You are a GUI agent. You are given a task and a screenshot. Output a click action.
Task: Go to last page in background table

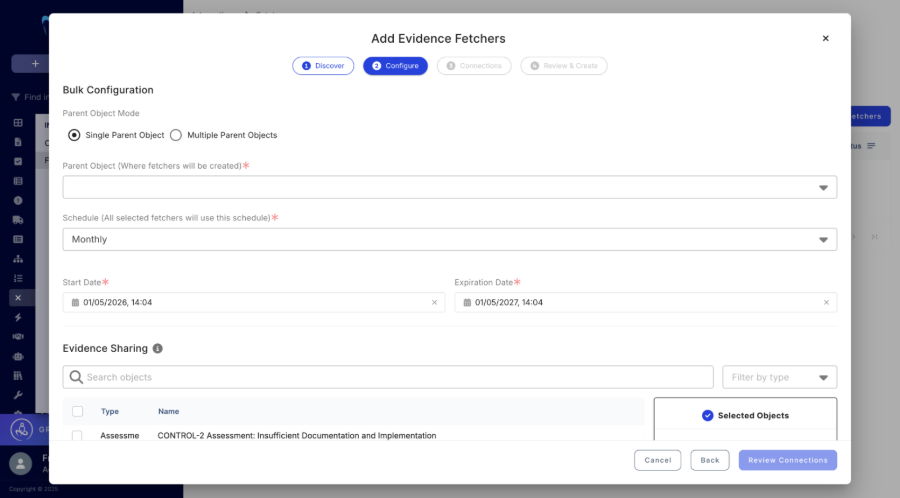pyautogui.click(x=874, y=236)
